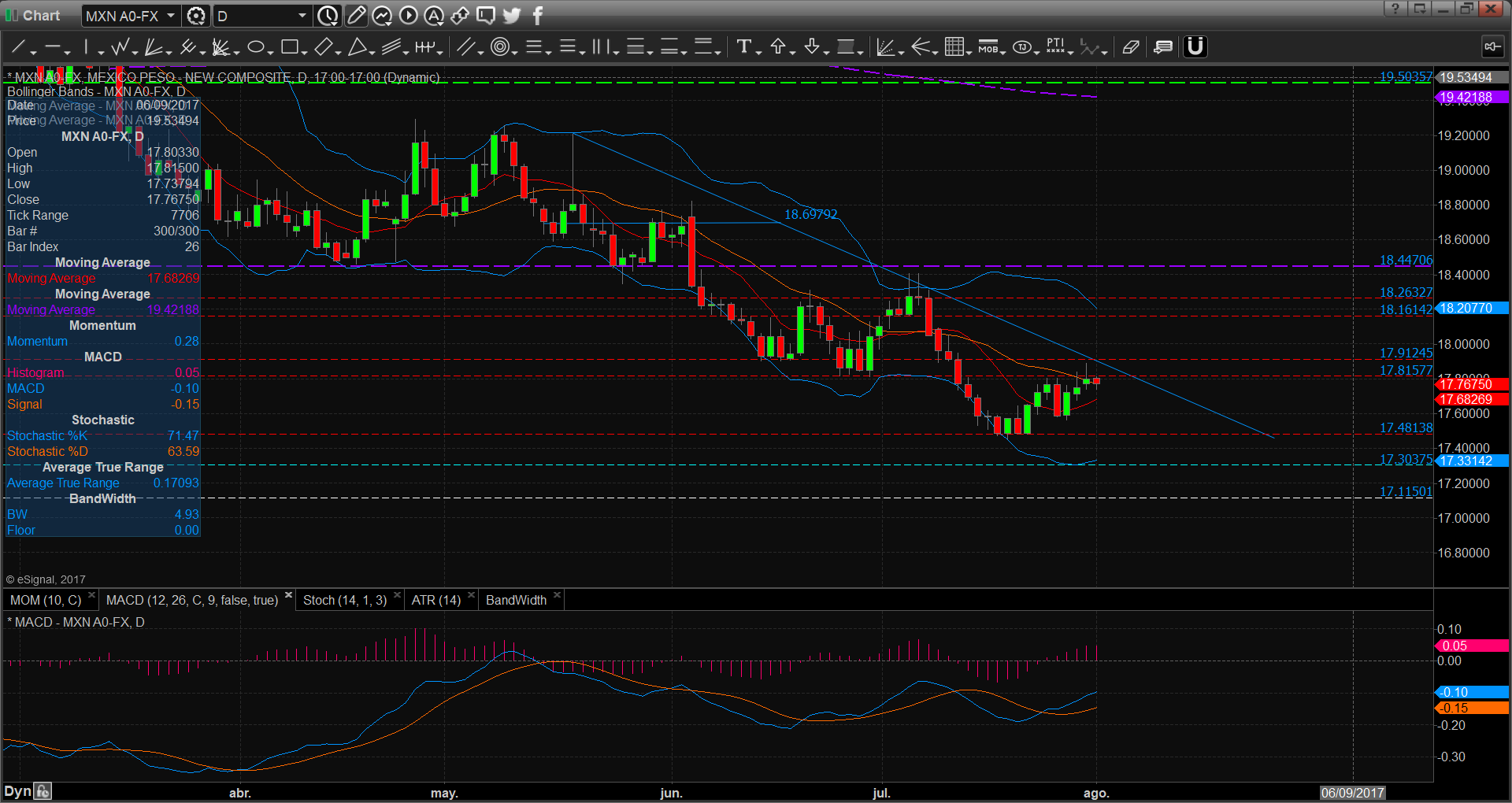This screenshot has height=803, width=1512.
Task: Click the 18.69792 trendline price label
Action: point(811,214)
